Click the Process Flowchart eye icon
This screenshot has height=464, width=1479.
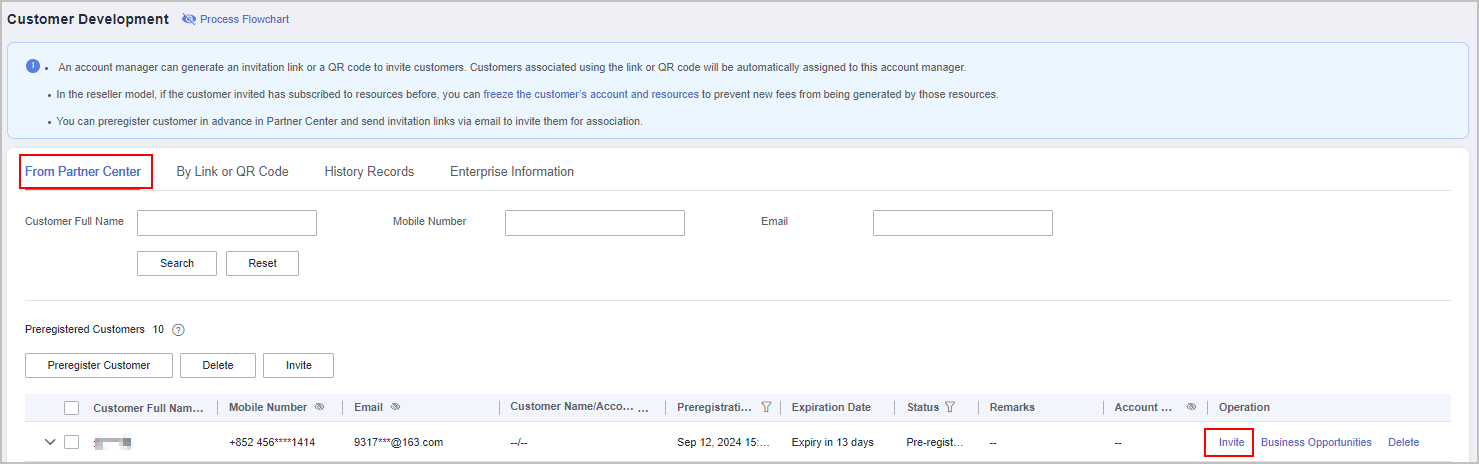point(189,20)
